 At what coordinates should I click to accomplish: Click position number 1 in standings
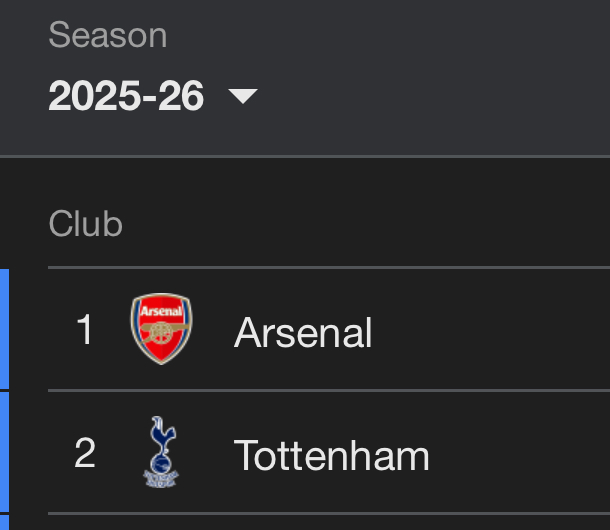tap(85, 330)
